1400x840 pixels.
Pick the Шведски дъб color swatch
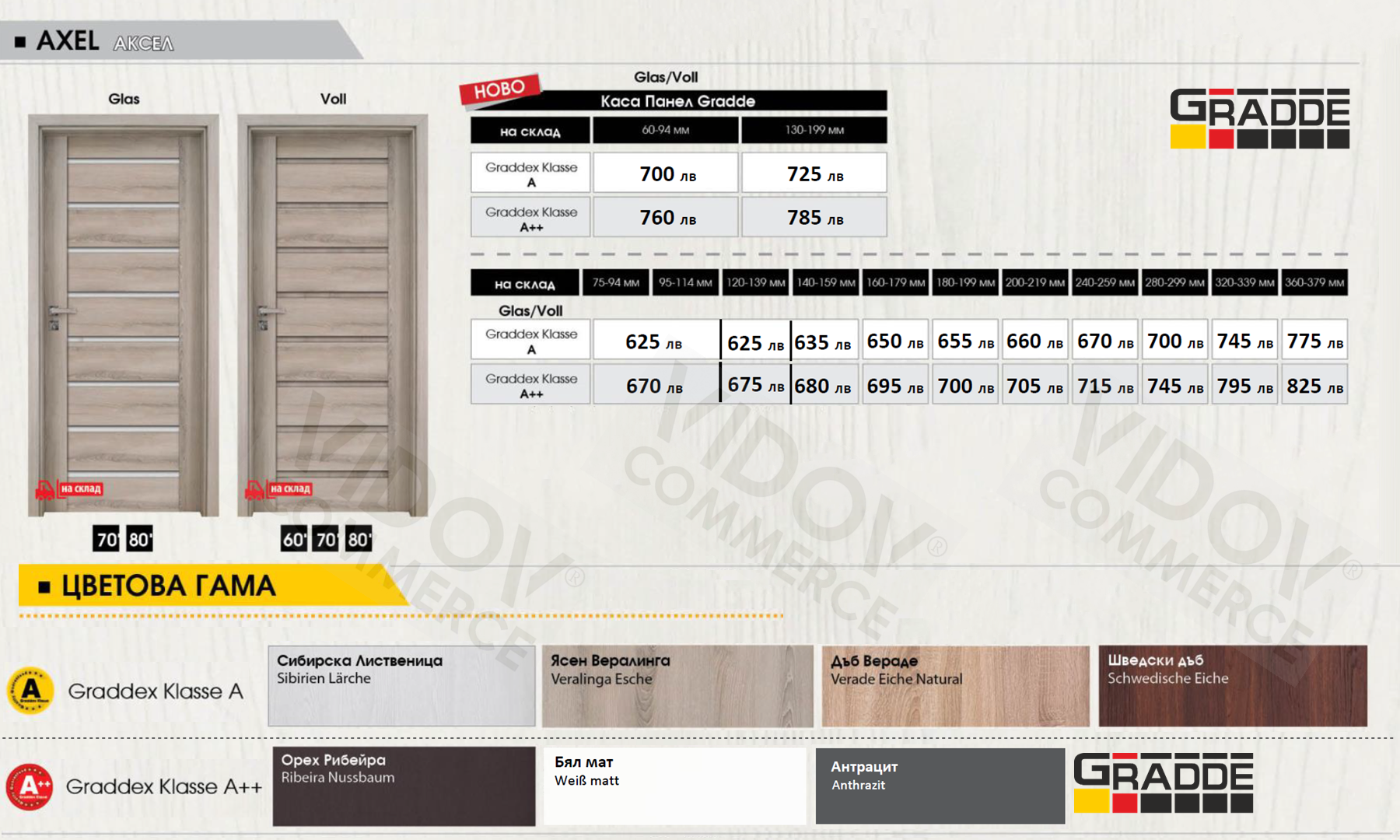click(1233, 686)
